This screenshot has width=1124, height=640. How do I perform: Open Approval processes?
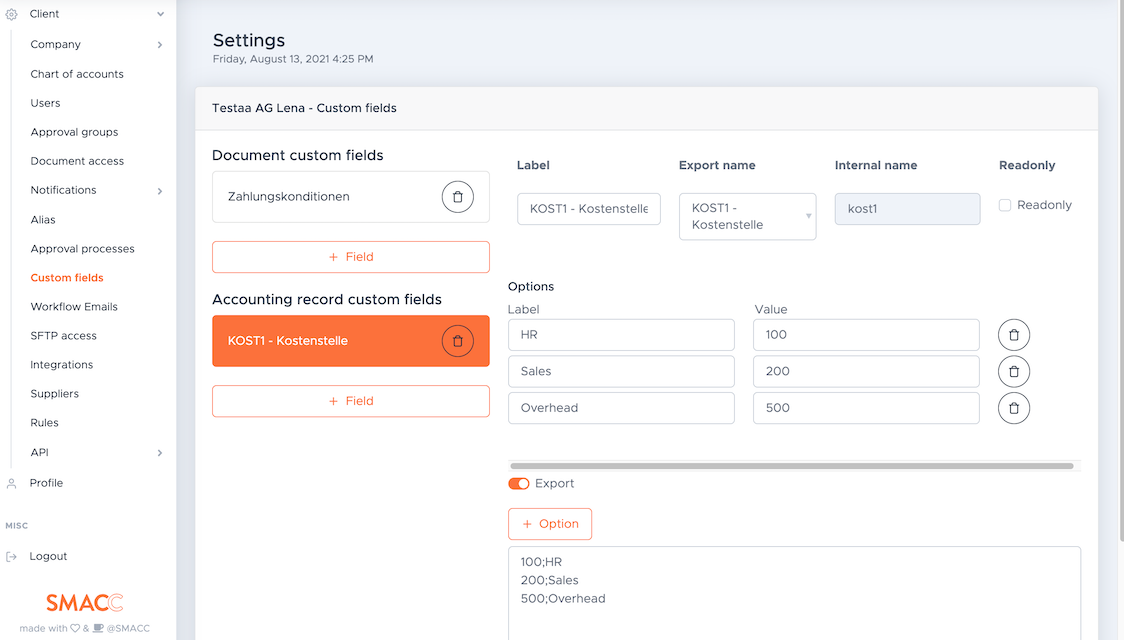point(82,249)
